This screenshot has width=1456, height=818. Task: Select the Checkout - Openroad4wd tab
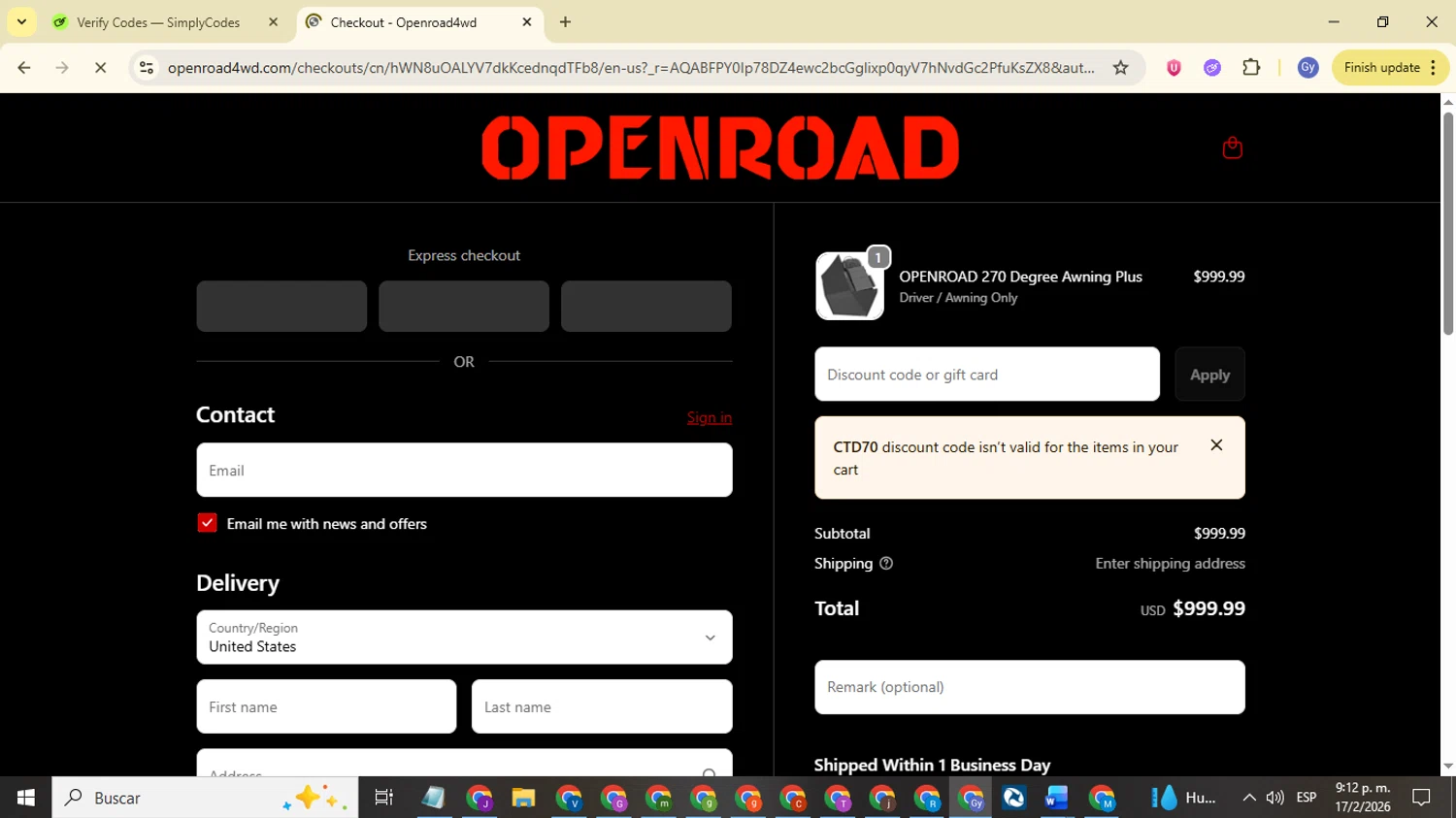(x=403, y=22)
